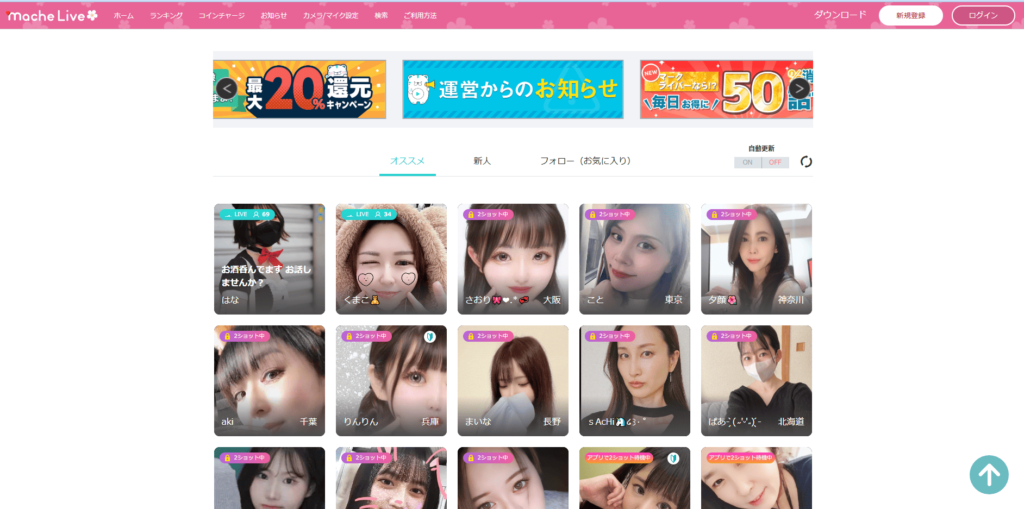This screenshot has height=509, width=1024.
Task: Click the ダウンロード link
Action: 840,15
